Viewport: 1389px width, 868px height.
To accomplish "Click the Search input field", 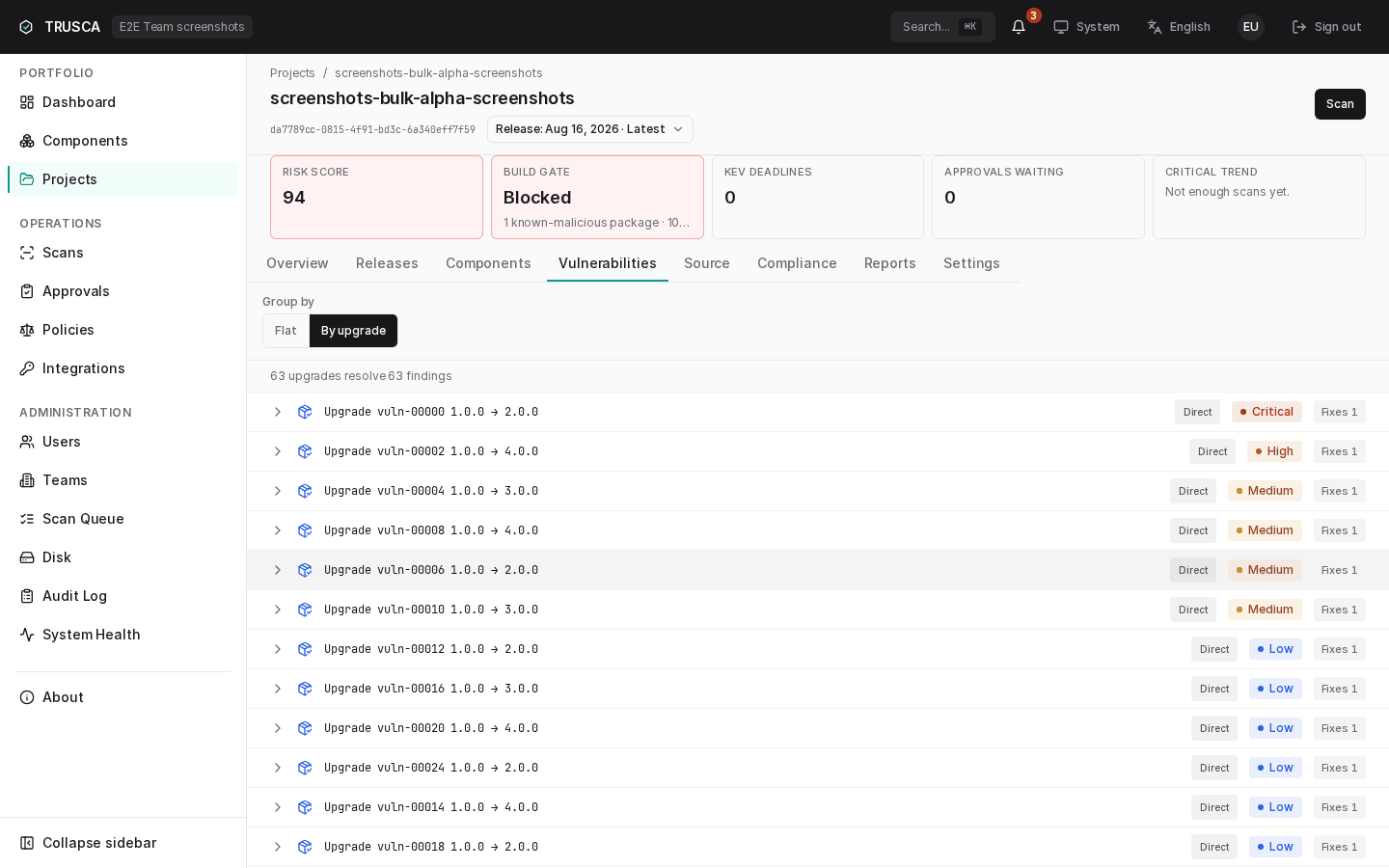I will (942, 27).
